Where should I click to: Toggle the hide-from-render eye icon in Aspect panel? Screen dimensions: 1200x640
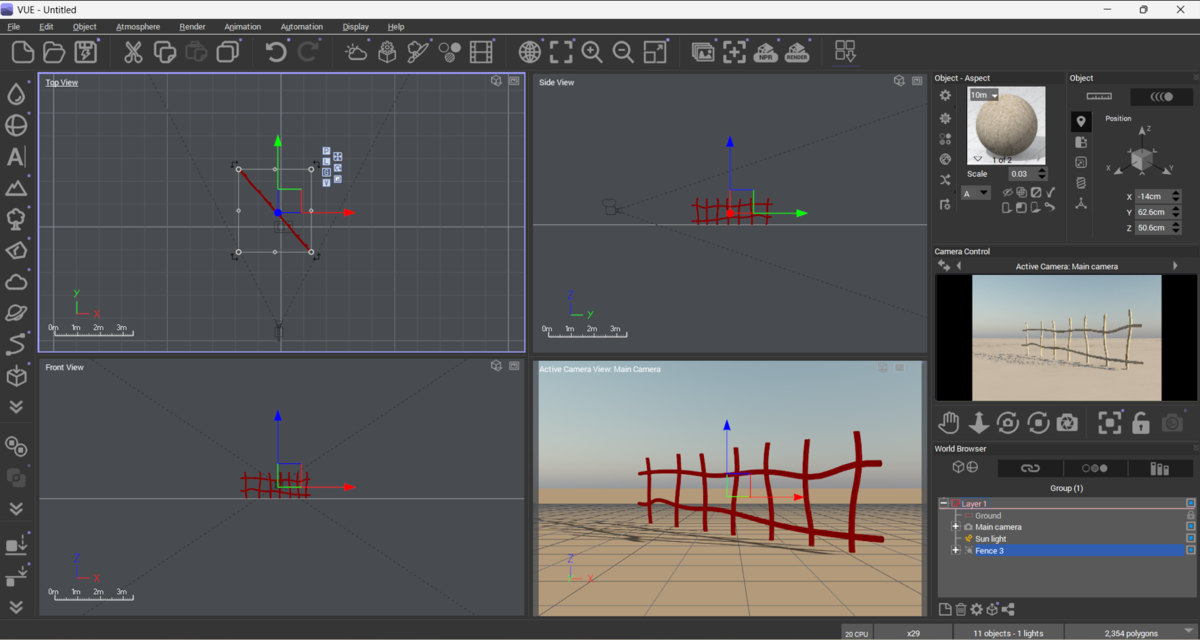tap(1008, 192)
